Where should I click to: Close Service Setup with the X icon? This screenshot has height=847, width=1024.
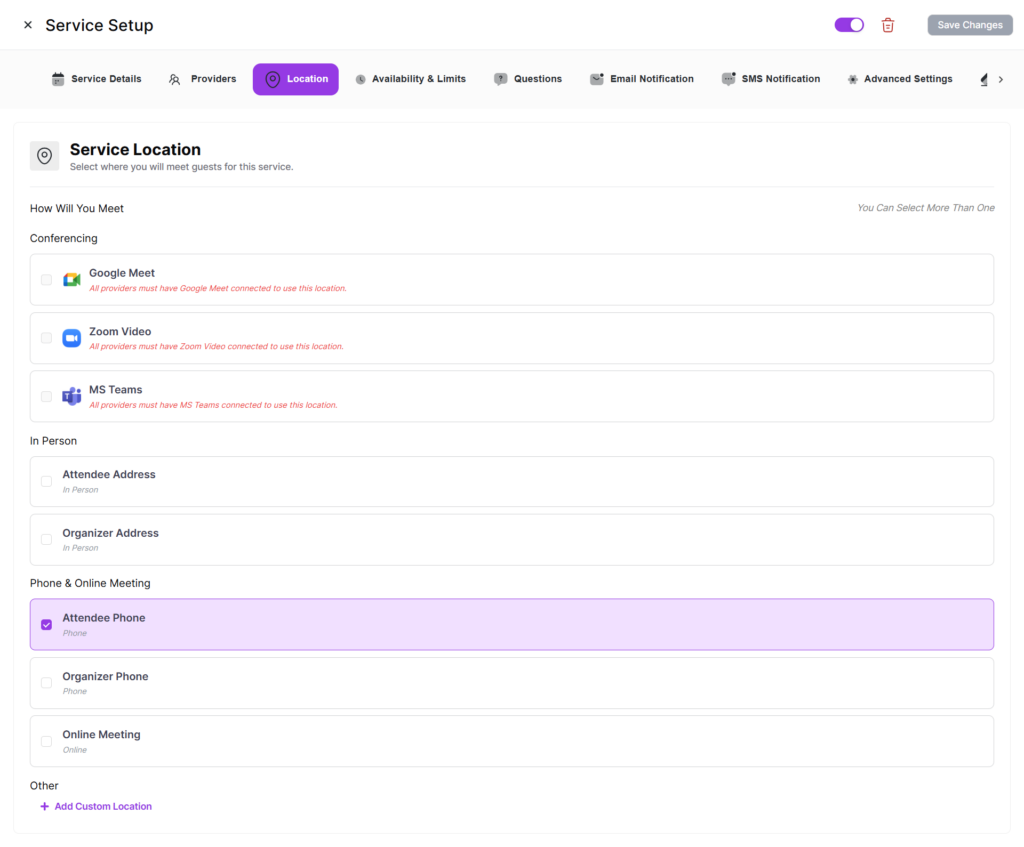(28, 25)
